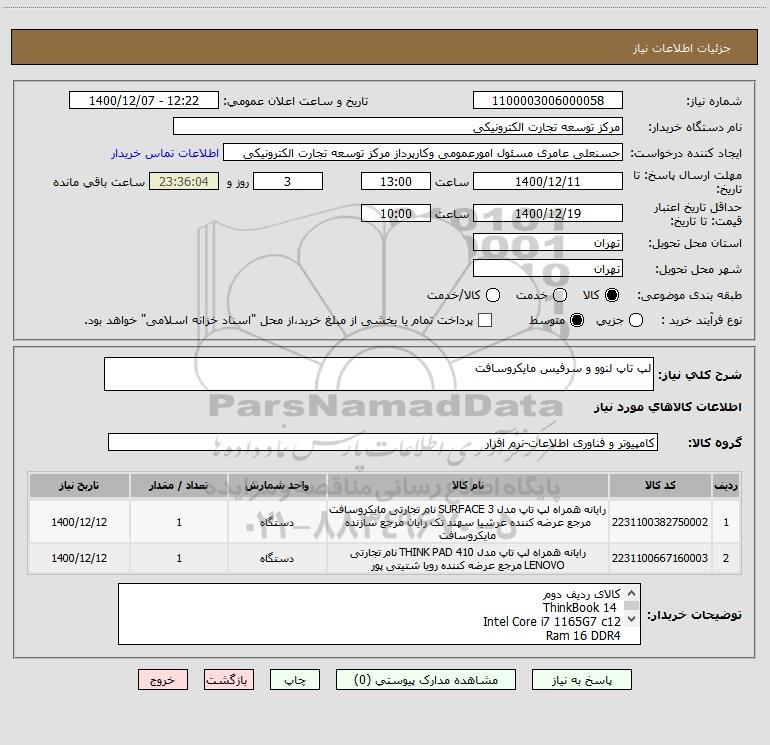Click the days remaining field showing 3

coord(288,181)
